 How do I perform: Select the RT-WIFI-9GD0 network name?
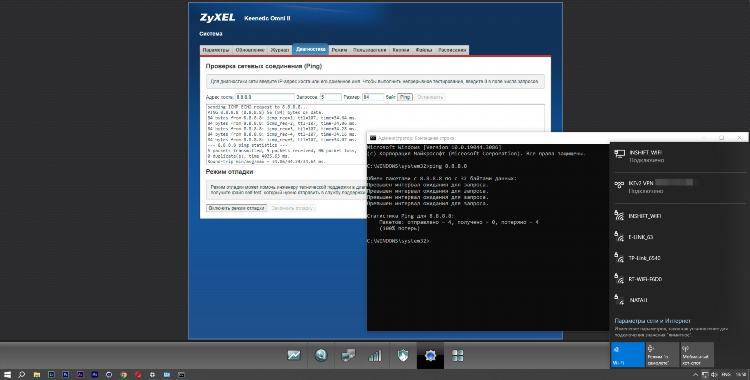[x=645, y=279]
